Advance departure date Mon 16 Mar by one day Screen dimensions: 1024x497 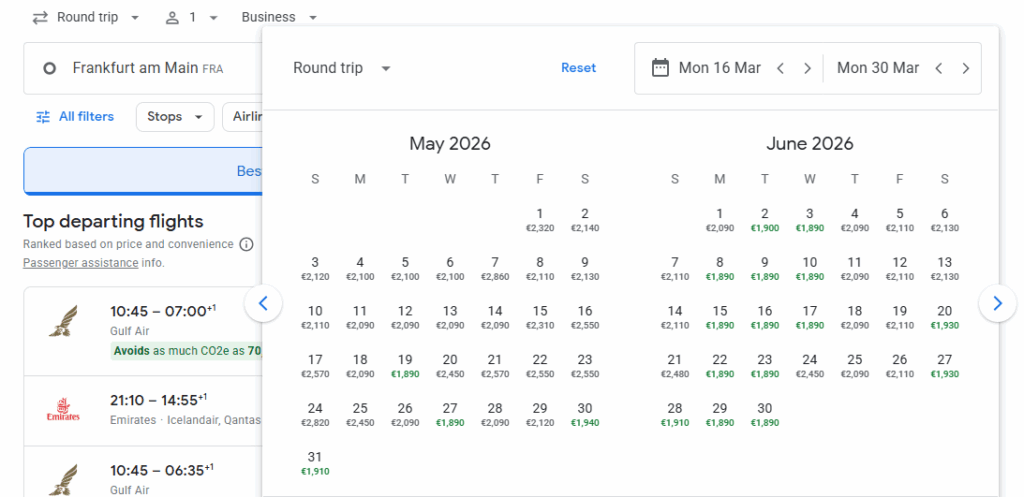pos(807,69)
